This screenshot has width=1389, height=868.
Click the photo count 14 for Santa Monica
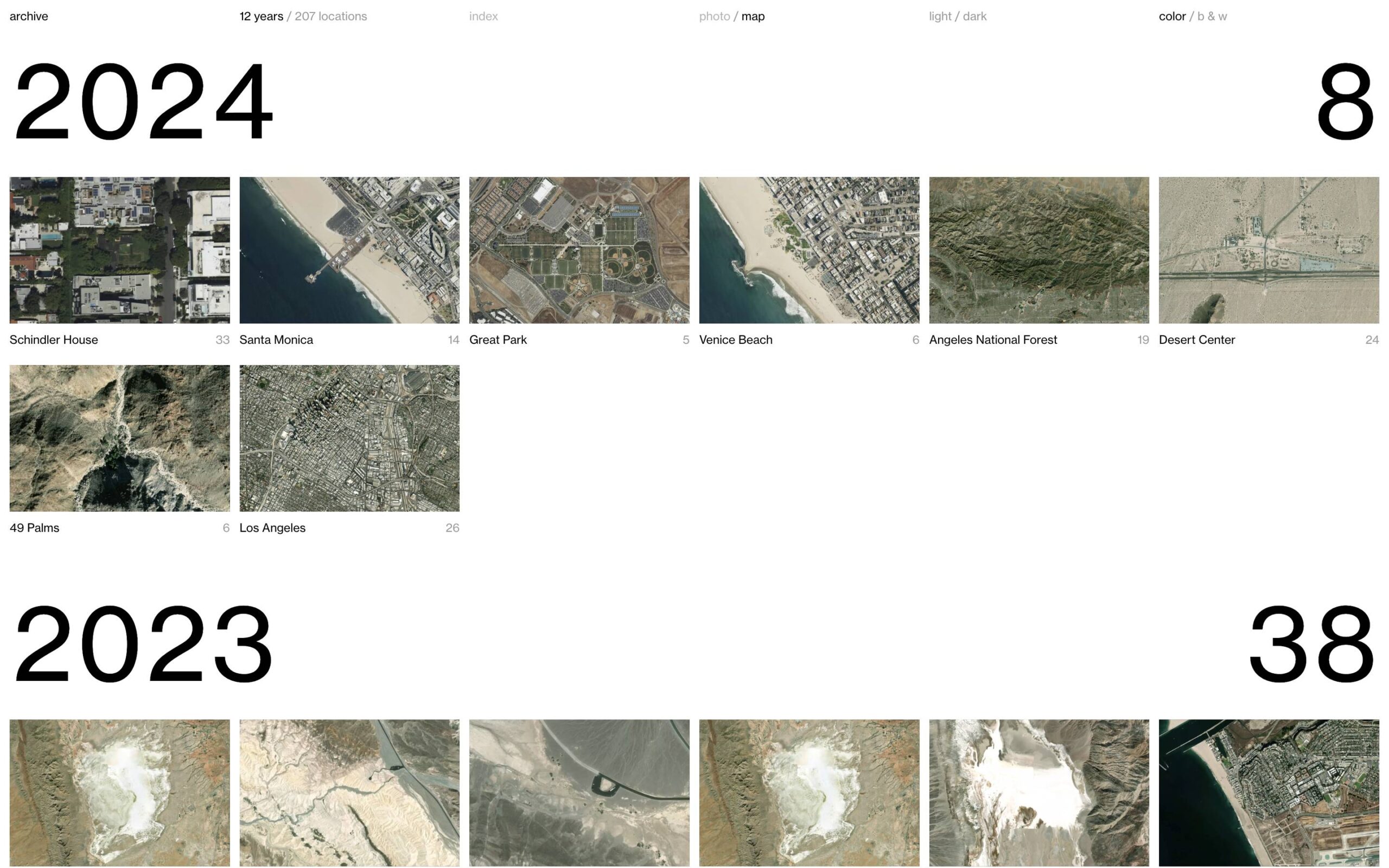tap(454, 340)
